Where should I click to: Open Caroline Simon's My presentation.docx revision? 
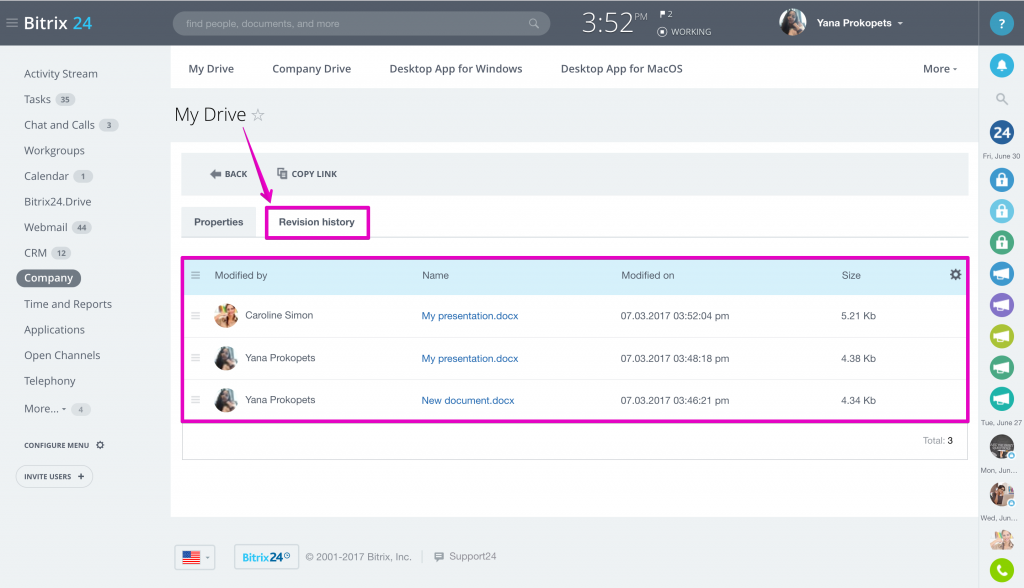coord(470,316)
